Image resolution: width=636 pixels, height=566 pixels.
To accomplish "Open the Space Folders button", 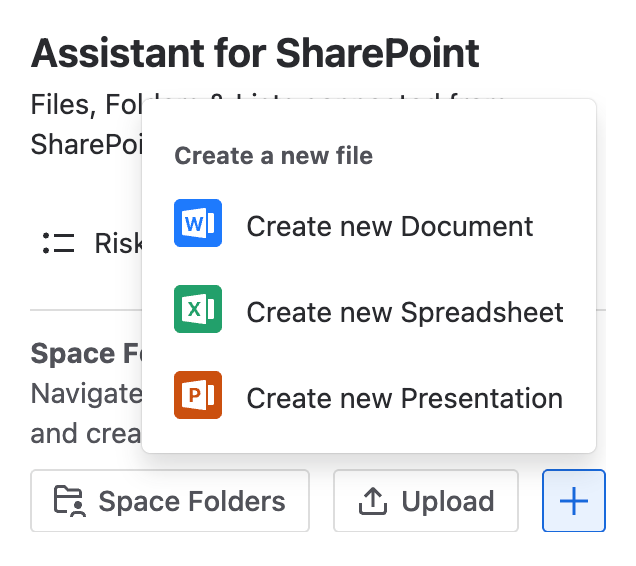I will 170,501.
